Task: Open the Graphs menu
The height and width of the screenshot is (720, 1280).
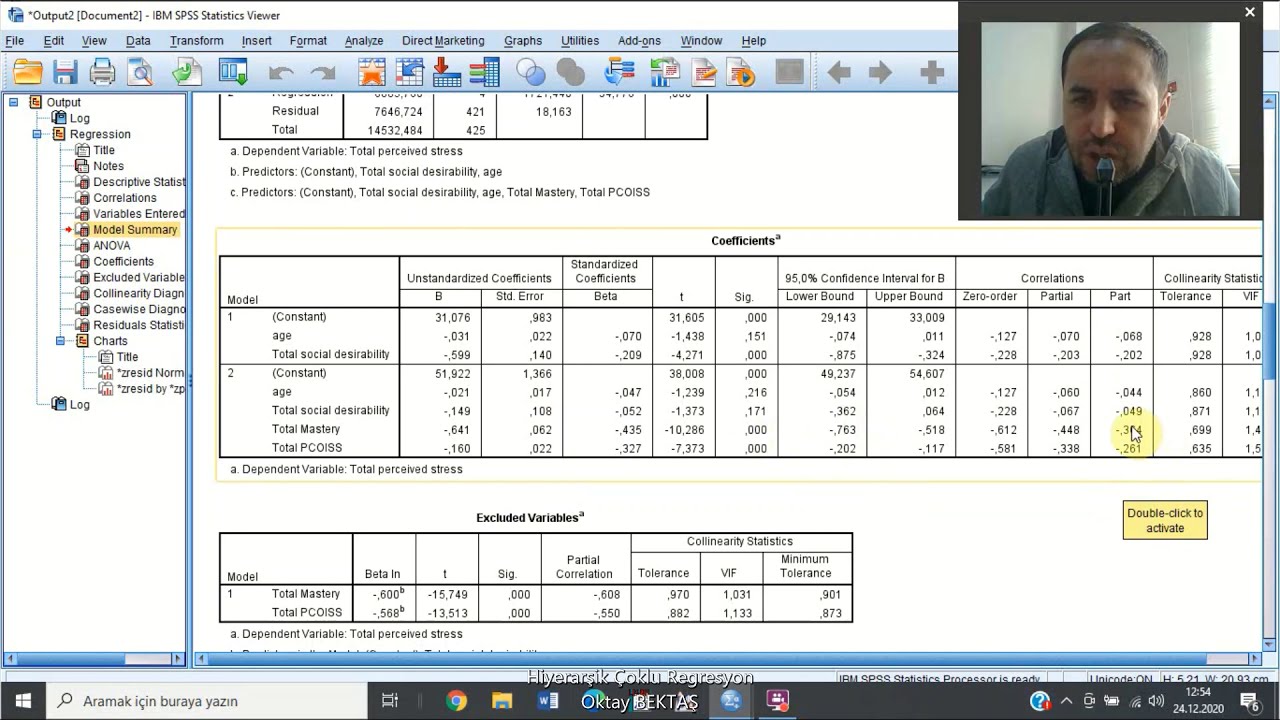Action: point(523,41)
